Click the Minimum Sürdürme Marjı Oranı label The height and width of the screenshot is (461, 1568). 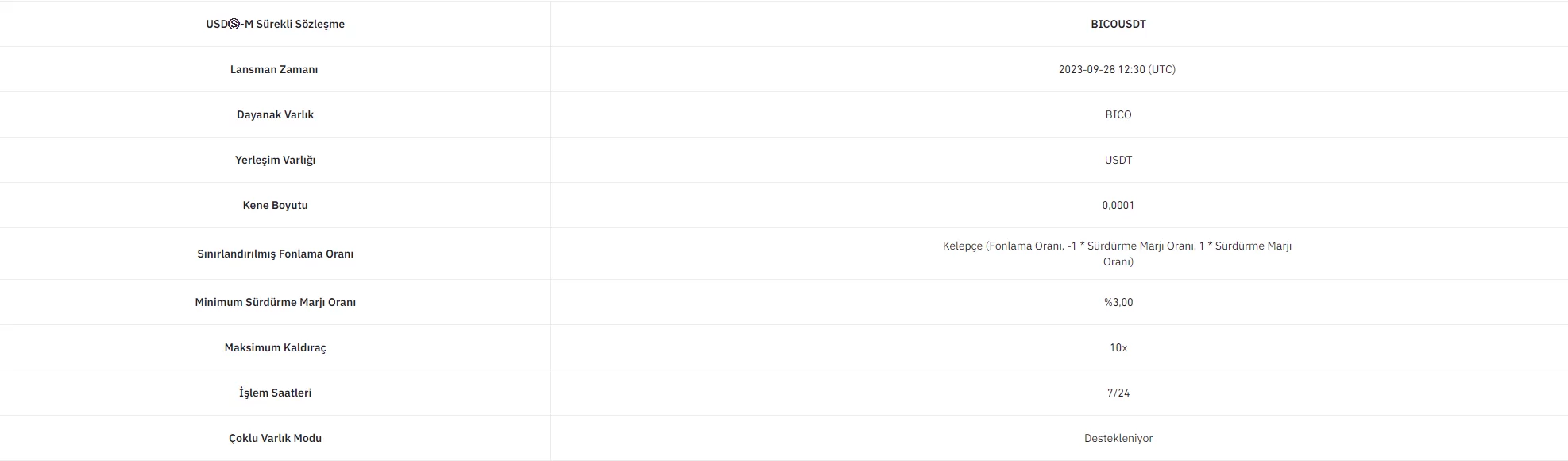pyautogui.click(x=275, y=302)
